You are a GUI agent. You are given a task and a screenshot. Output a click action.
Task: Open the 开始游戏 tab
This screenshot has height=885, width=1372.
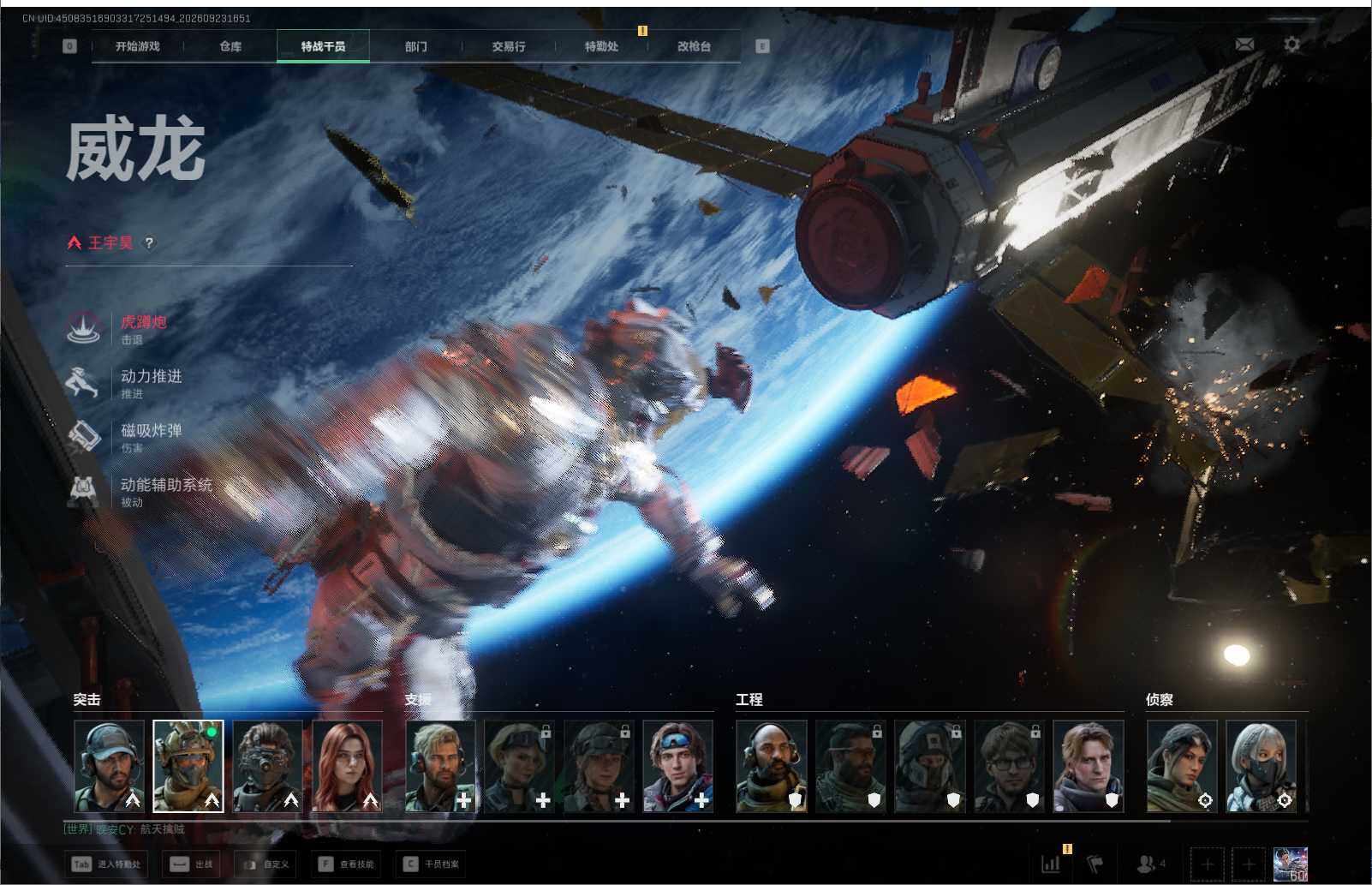pos(137,46)
